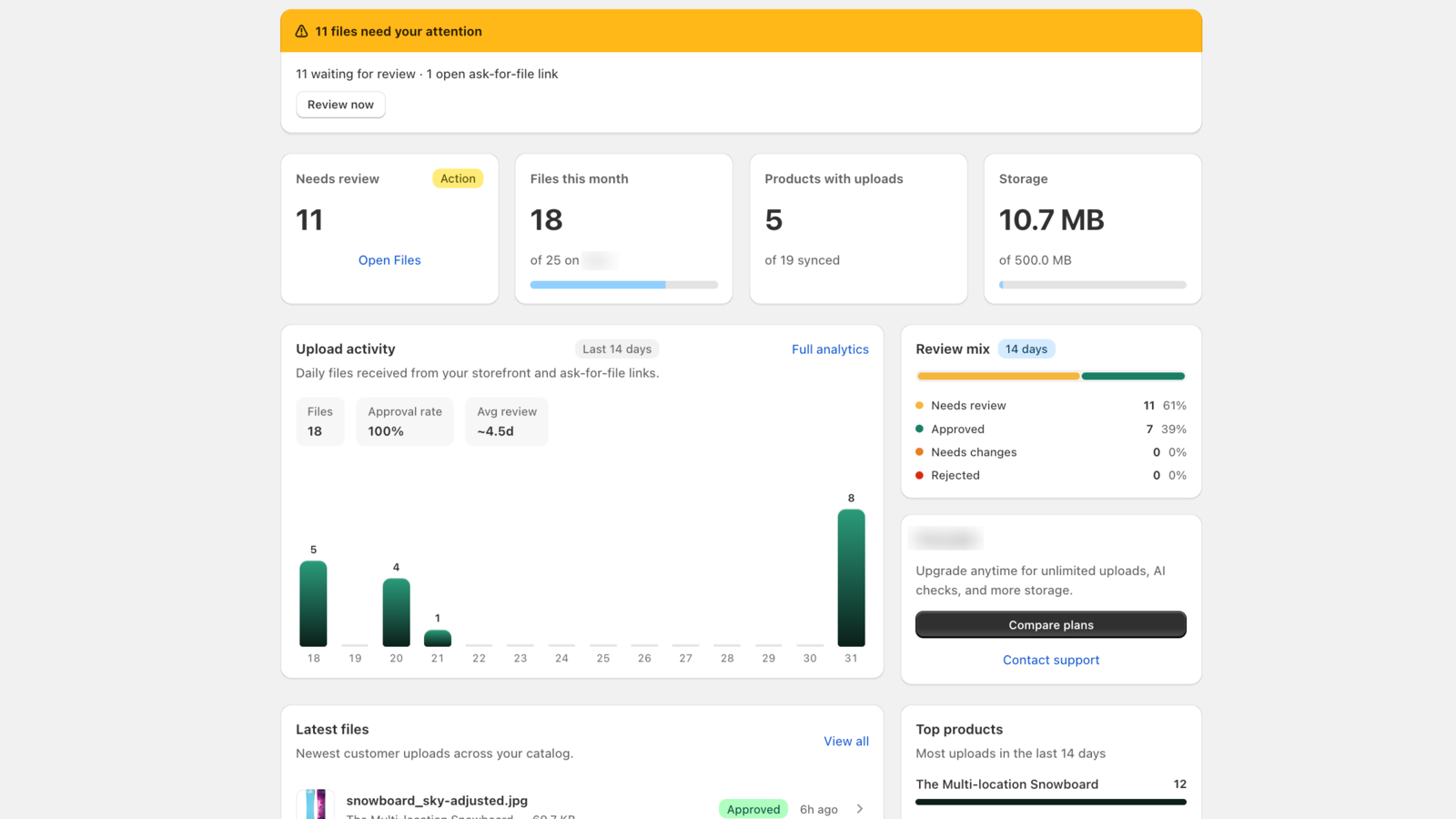Open Files link in Needs review card
Image resolution: width=1456 pixels, height=819 pixels.
[389, 260]
